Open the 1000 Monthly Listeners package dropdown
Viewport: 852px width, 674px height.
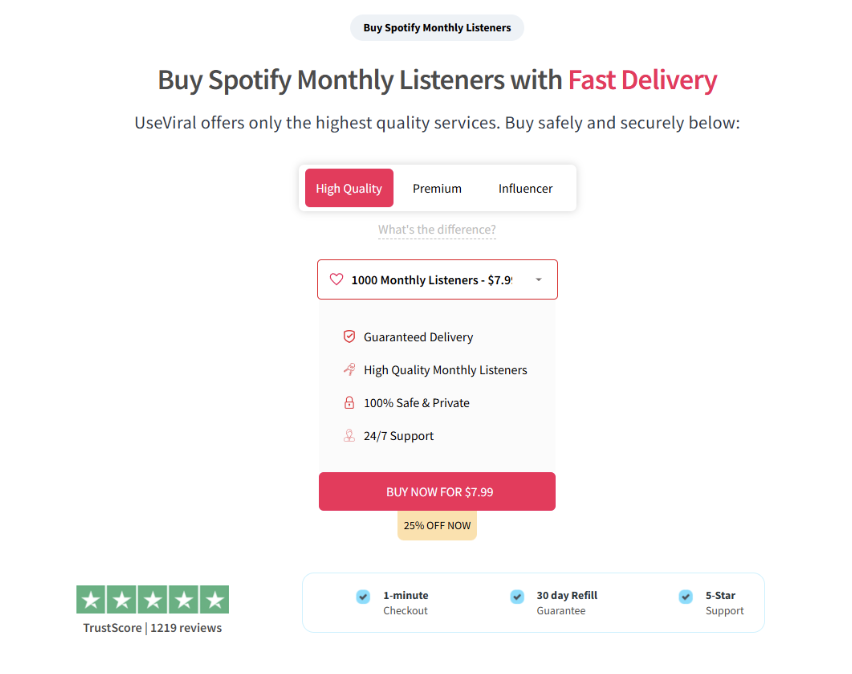click(437, 279)
